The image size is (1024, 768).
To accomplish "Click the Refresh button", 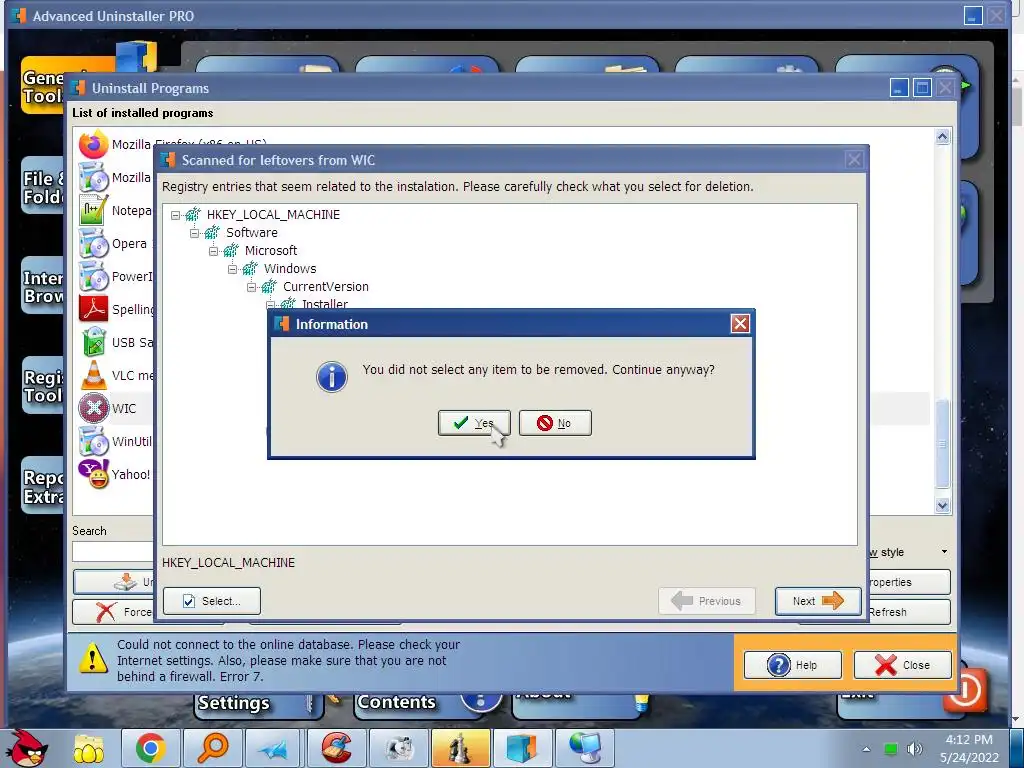I will 908,612.
